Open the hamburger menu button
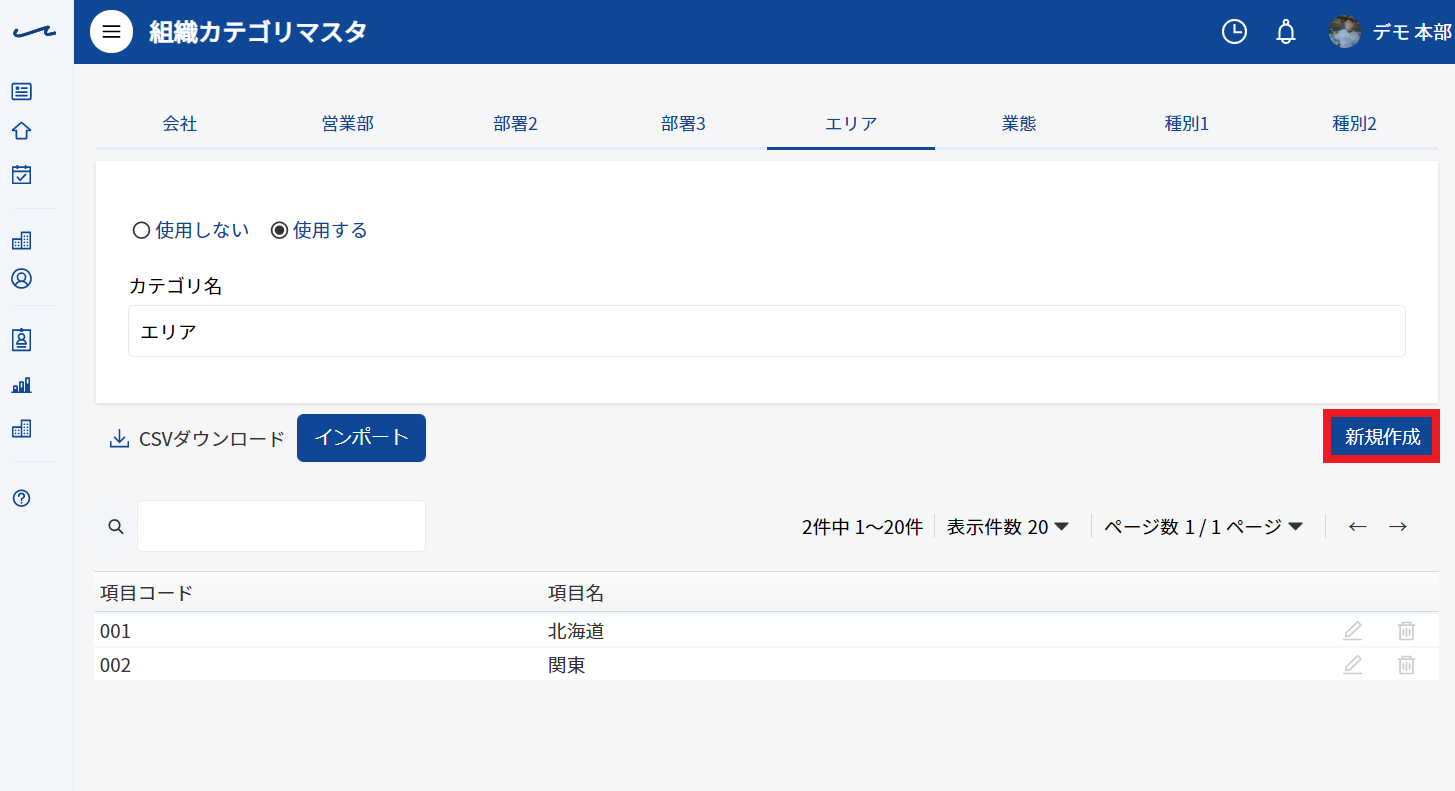 tap(112, 32)
